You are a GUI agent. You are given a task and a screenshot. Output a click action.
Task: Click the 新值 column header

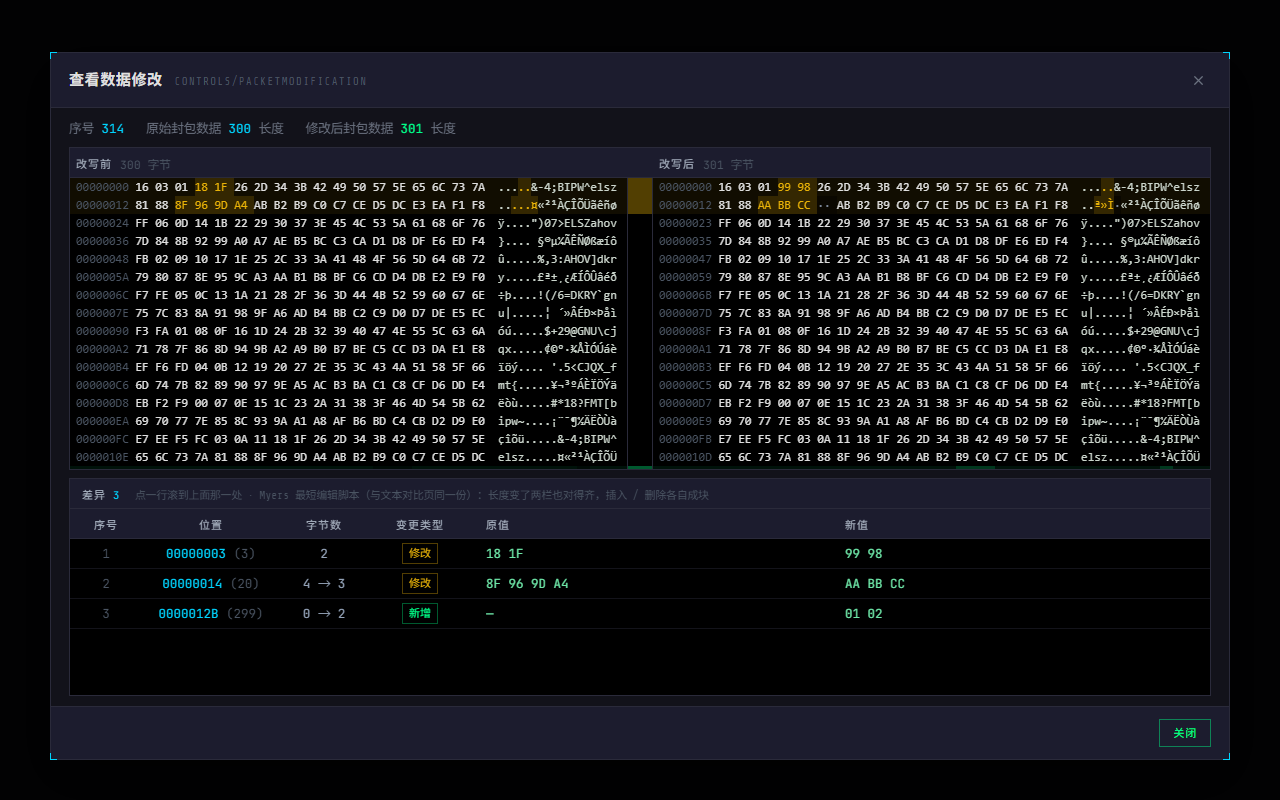tap(856, 524)
